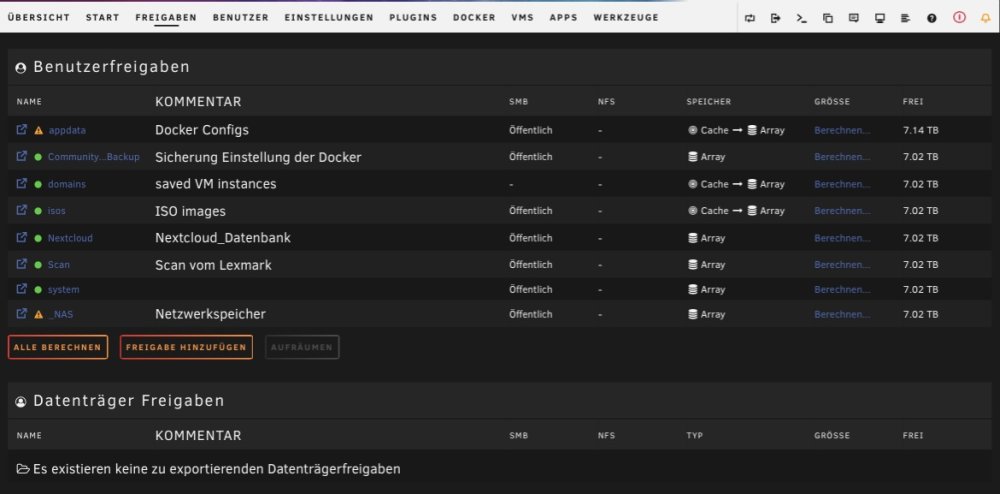Open the Community Backup share settings
Viewport: 1000px width, 494px height.
pyautogui.click(x=94, y=157)
